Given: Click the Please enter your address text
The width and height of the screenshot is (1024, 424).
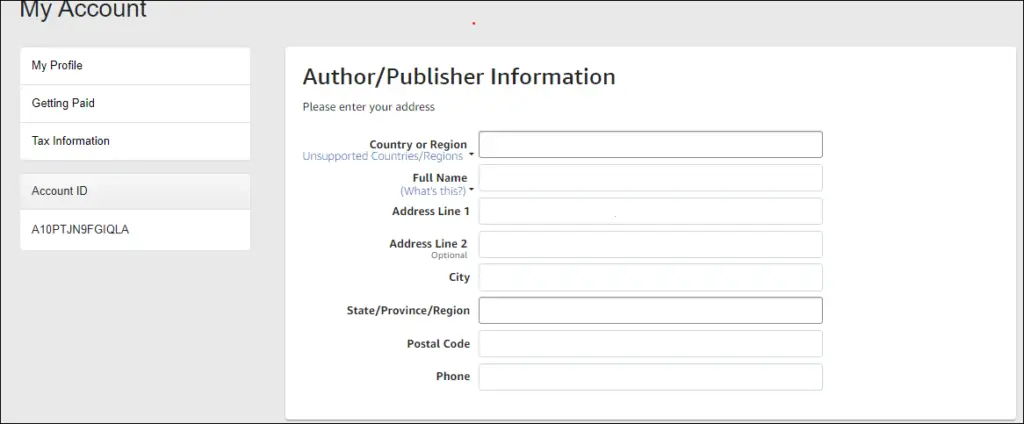Looking at the screenshot, I should click(x=368, y=106).
